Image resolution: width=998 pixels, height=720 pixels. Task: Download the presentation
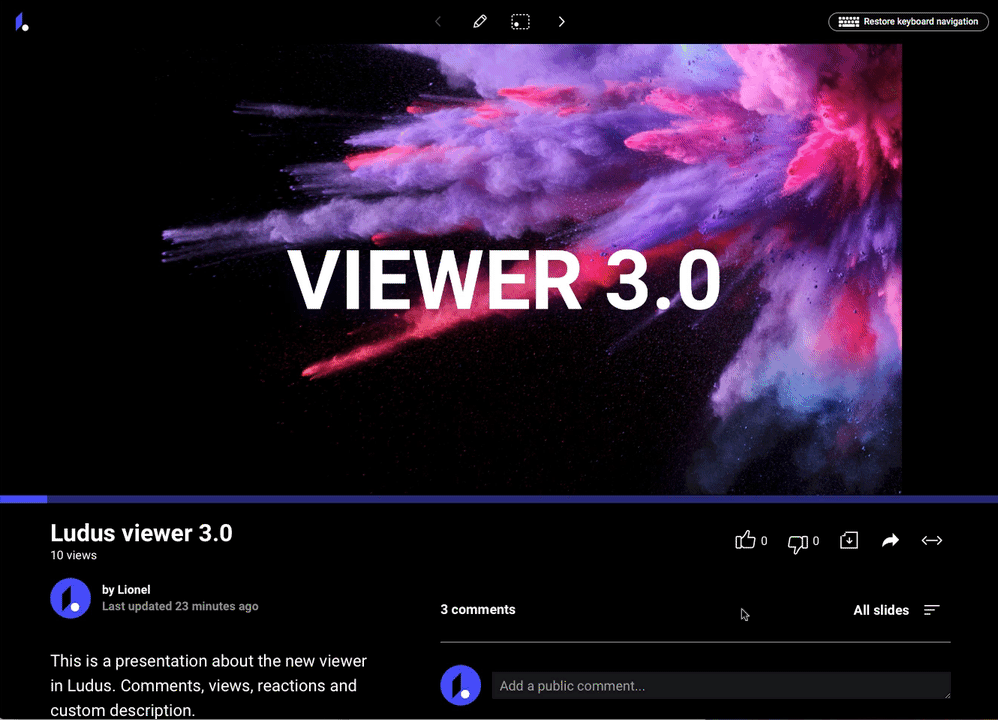pos(849,541)
